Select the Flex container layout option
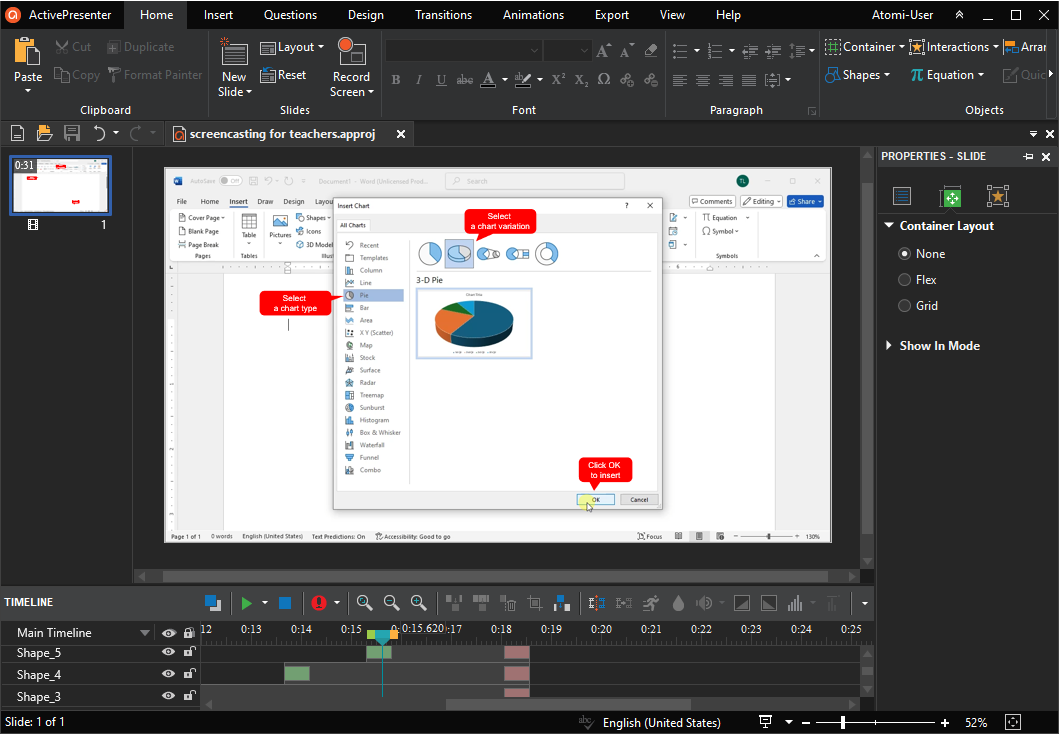 pyautogui.click(x=904, y=279)
